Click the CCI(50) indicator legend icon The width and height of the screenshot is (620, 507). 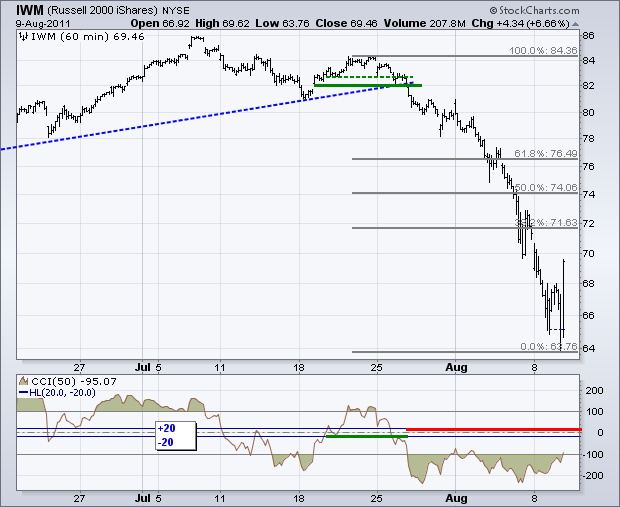click(x=24, y=381)
